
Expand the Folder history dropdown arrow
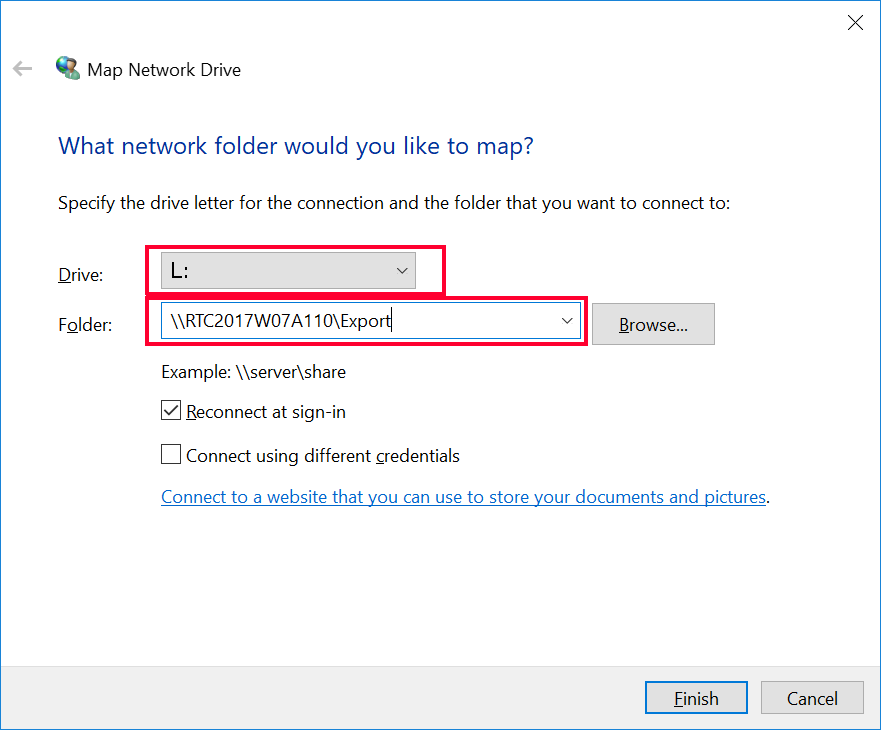click(x=567, y=321)
